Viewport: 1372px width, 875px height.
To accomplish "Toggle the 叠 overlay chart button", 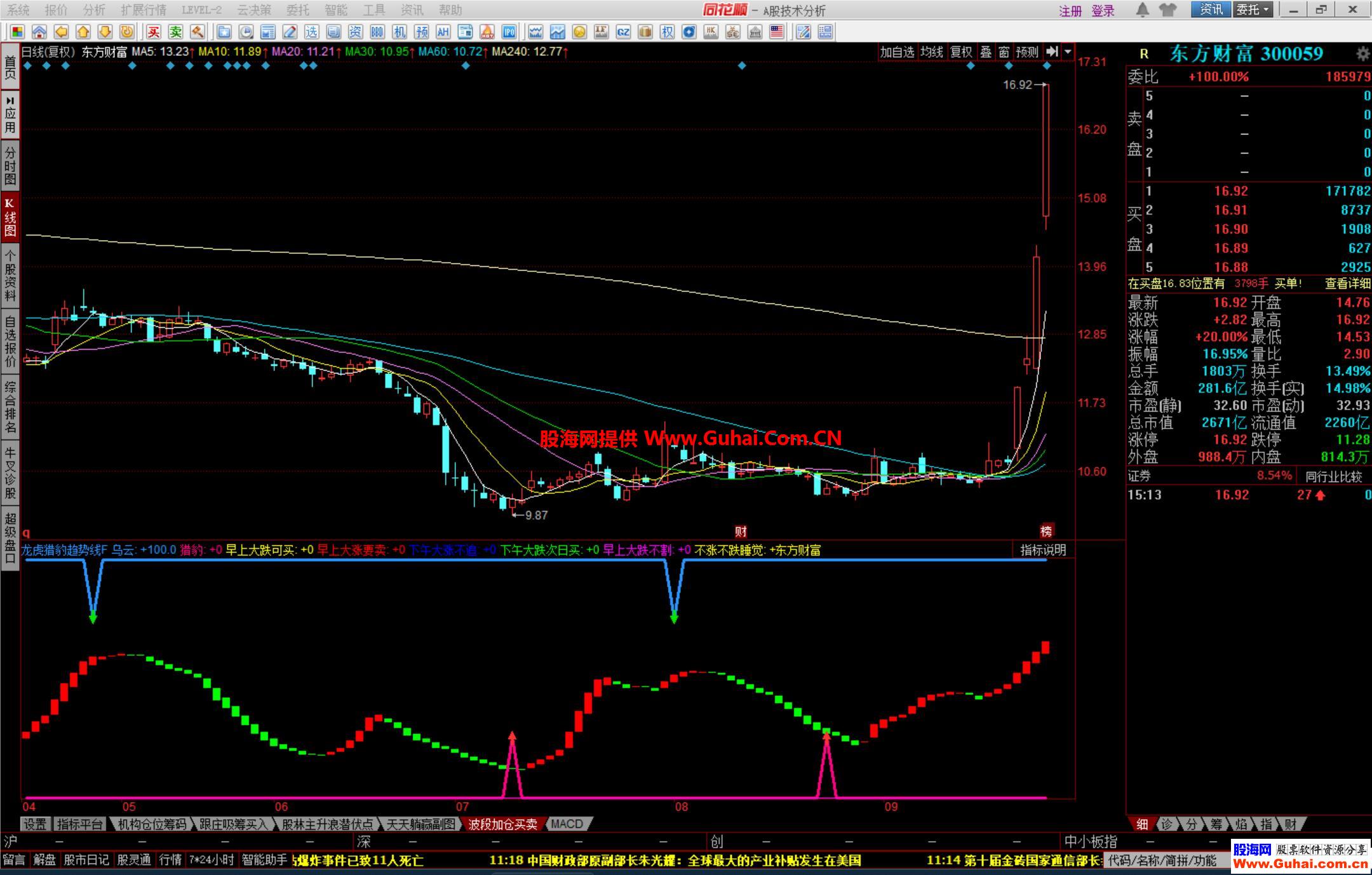I will pyautogui.click(x=986, y=52).
